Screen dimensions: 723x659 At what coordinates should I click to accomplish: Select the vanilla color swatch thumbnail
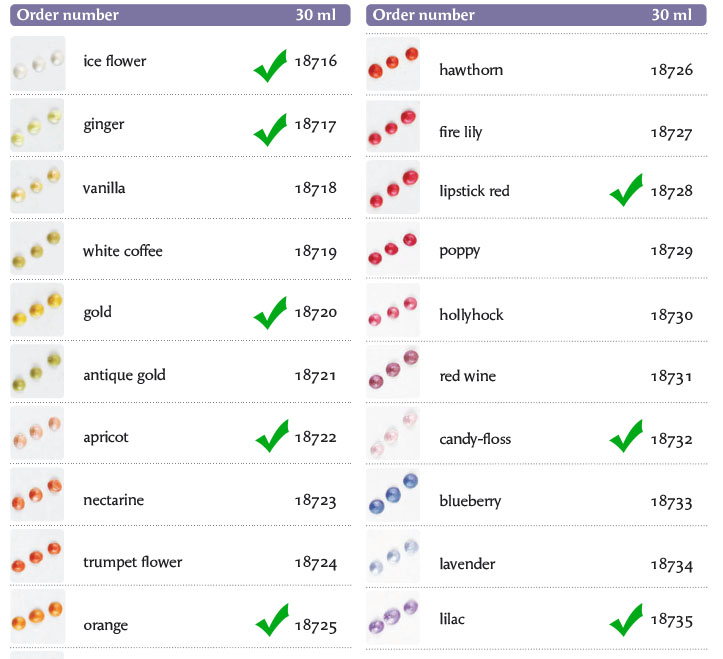[x=37, y=187]
